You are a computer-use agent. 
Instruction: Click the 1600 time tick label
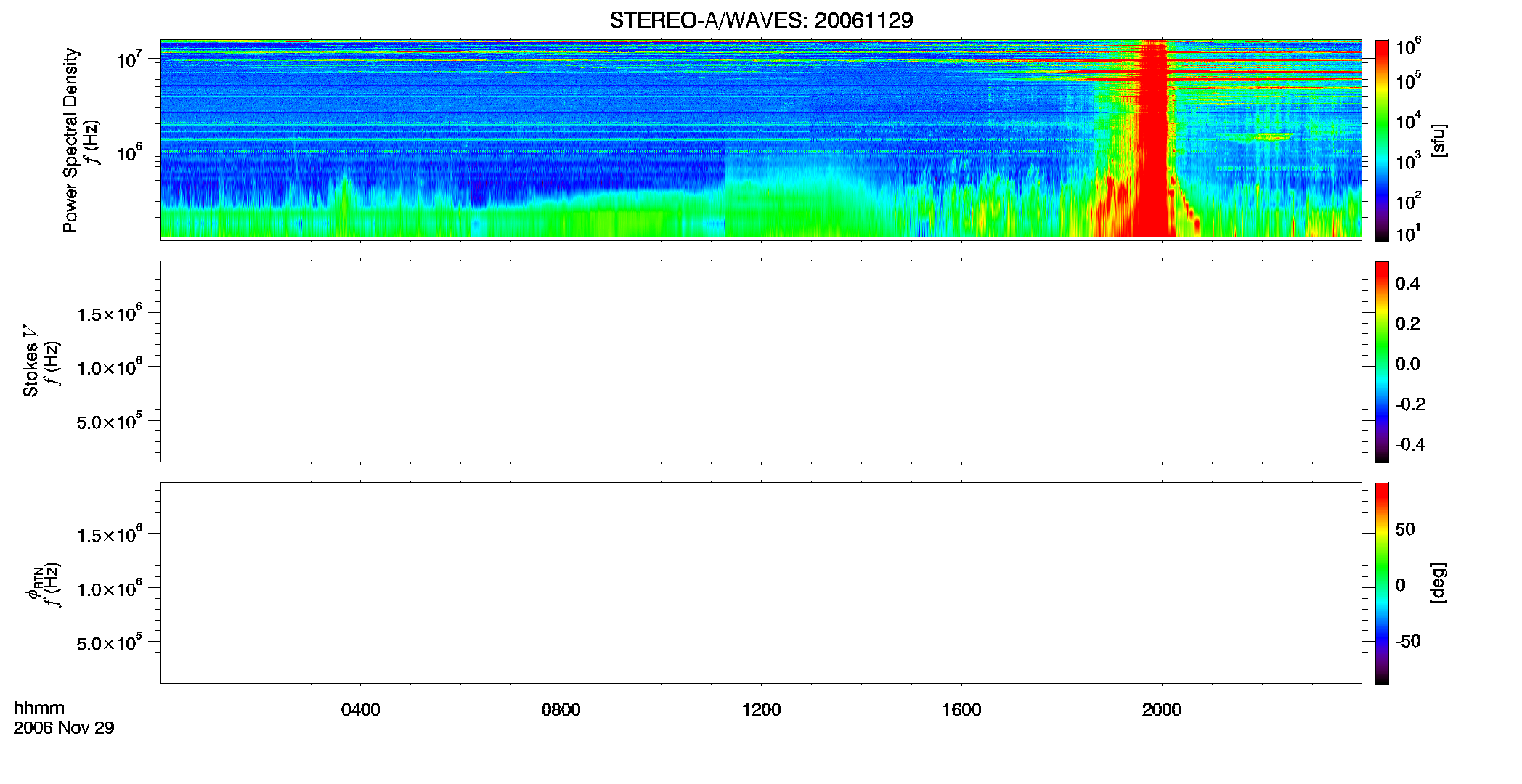click(x=961, y=710)
